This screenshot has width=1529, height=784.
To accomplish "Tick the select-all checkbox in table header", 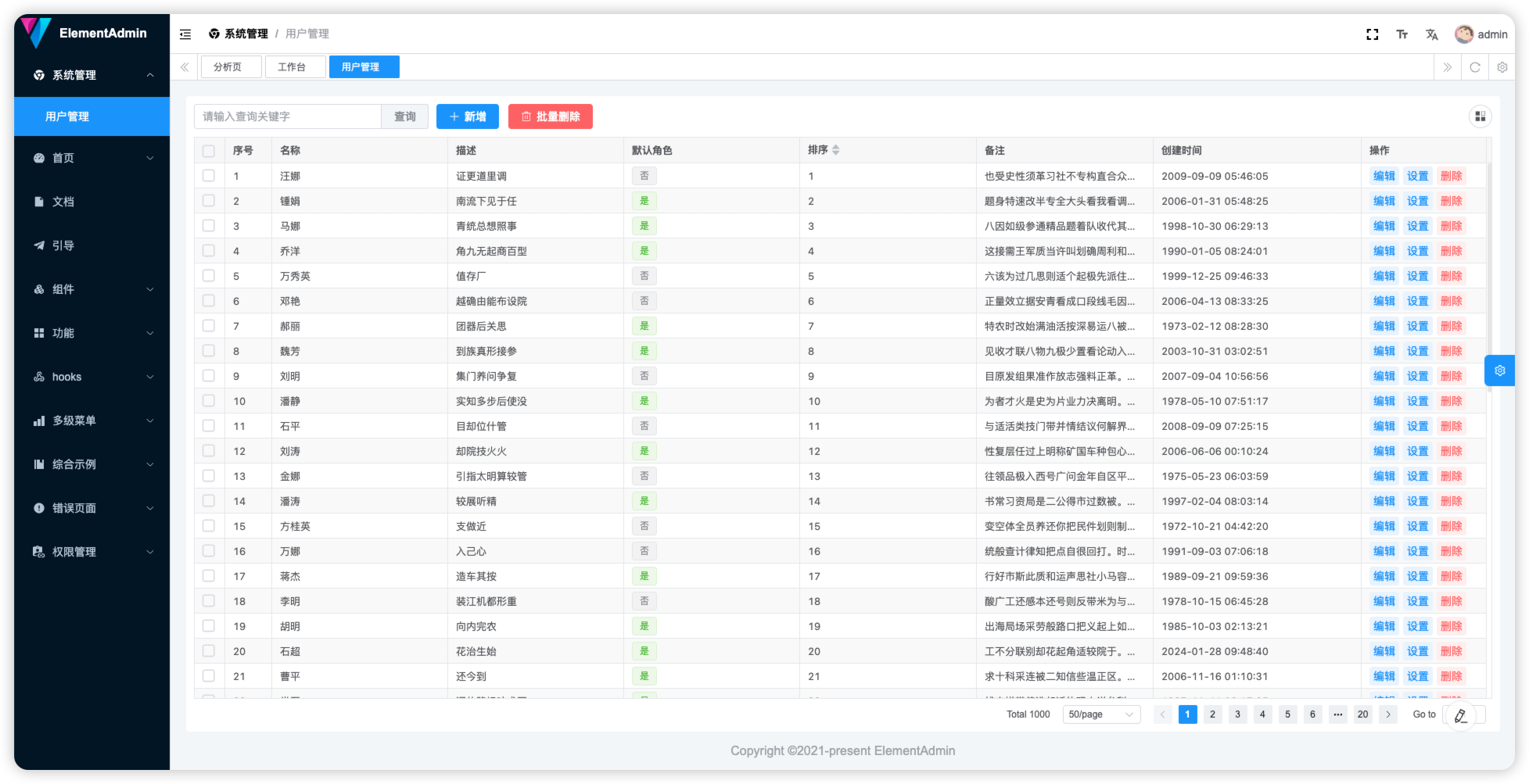I will [x=209, y=151].
